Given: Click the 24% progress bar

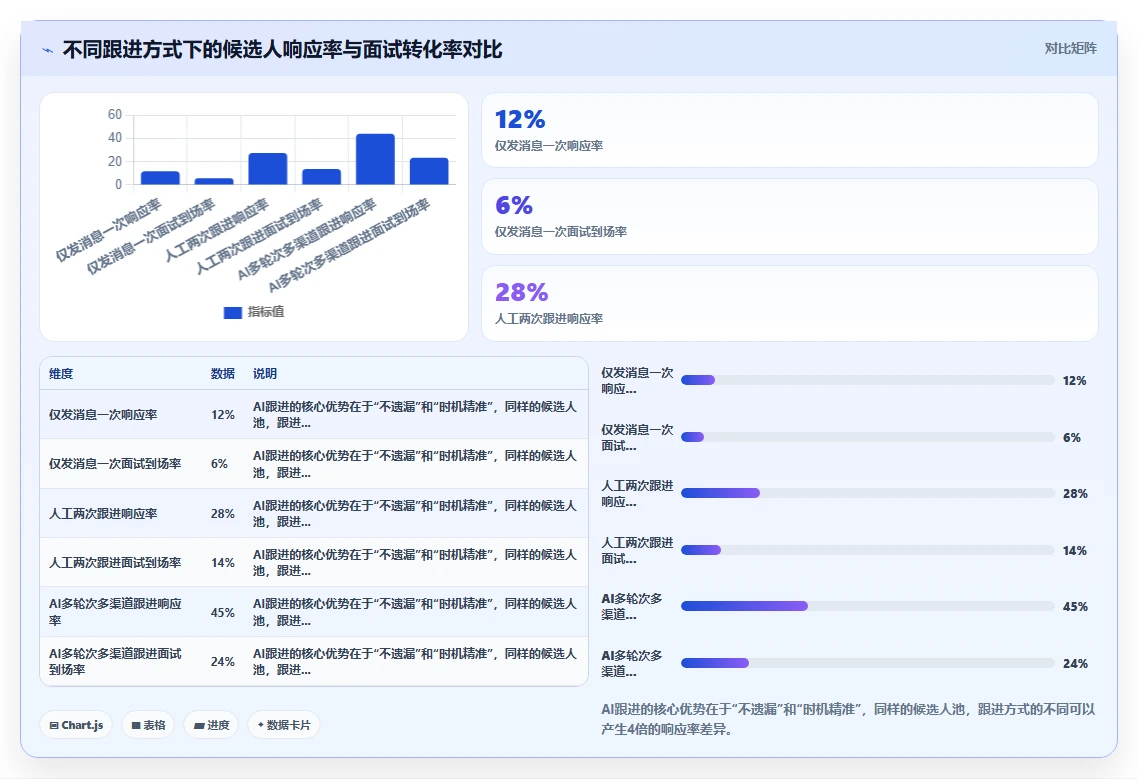Looking at the screenshot, I should [x=867, y=663].
